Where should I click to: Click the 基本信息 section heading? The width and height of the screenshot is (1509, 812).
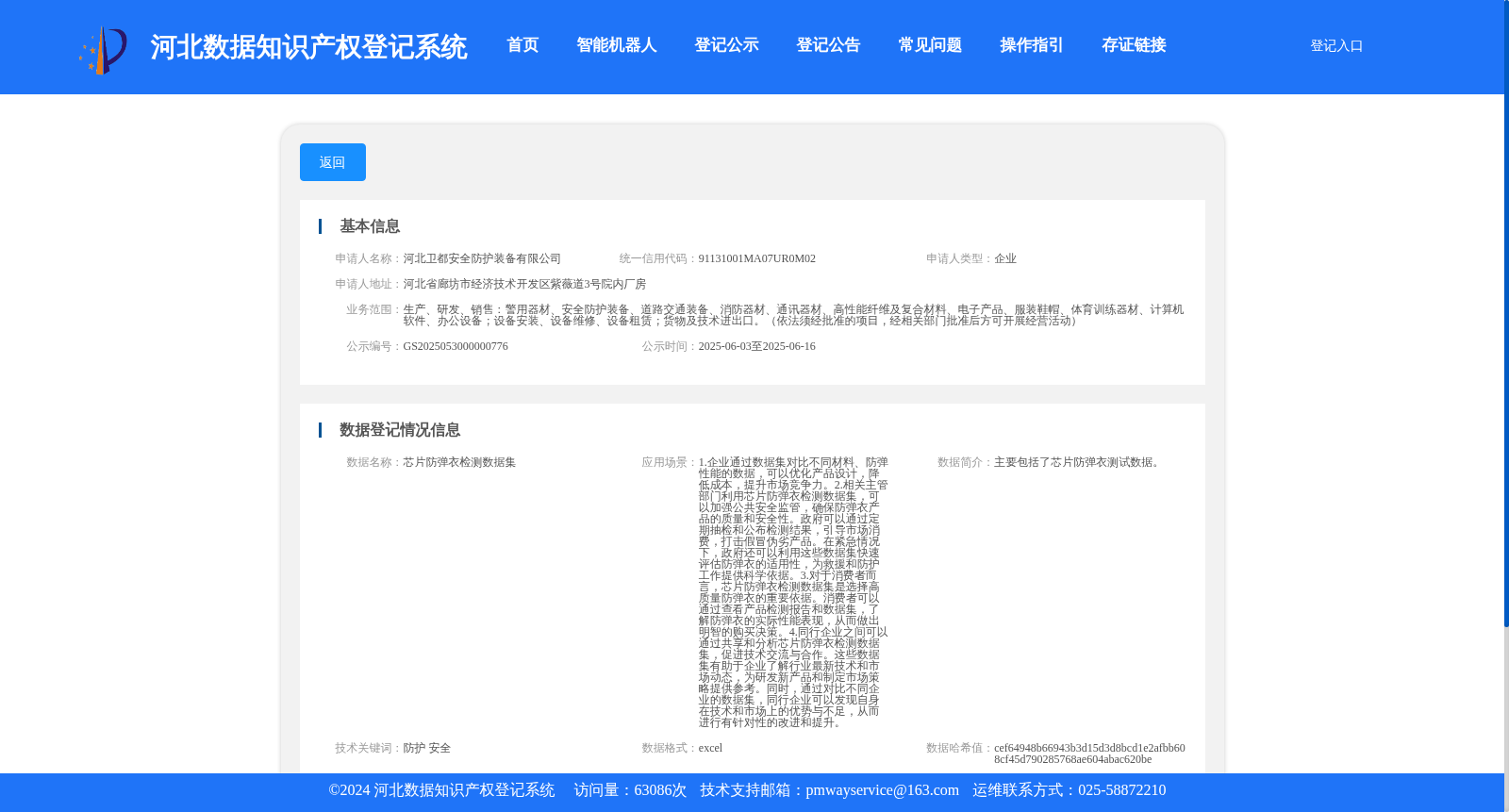coord(370,226)
